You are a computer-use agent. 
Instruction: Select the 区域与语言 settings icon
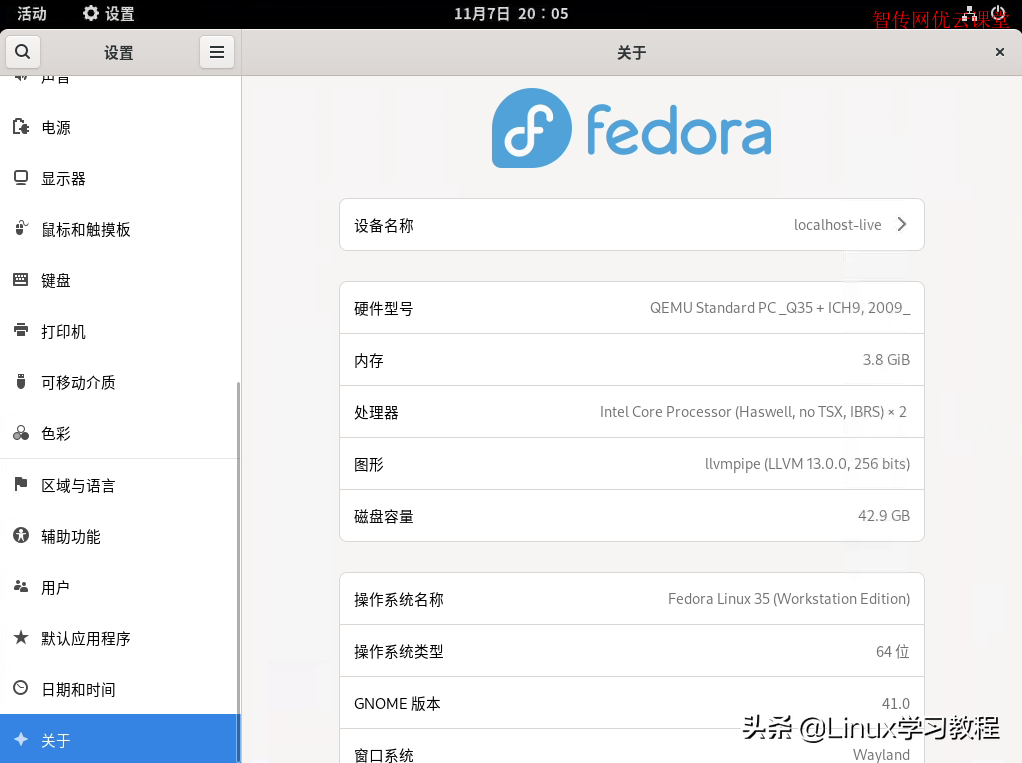[20, 485]
